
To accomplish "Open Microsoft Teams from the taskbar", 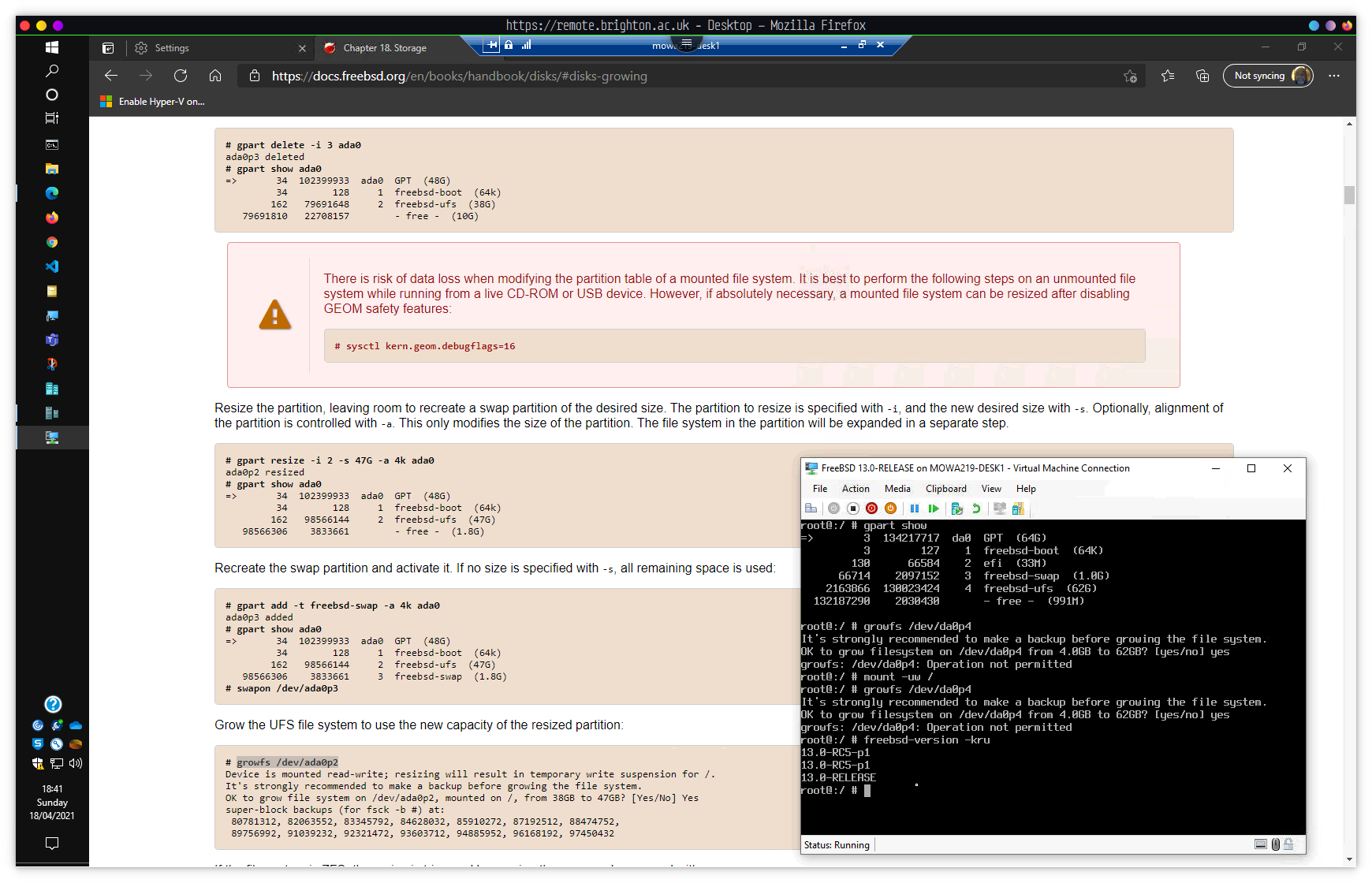I will coord(52,340).
